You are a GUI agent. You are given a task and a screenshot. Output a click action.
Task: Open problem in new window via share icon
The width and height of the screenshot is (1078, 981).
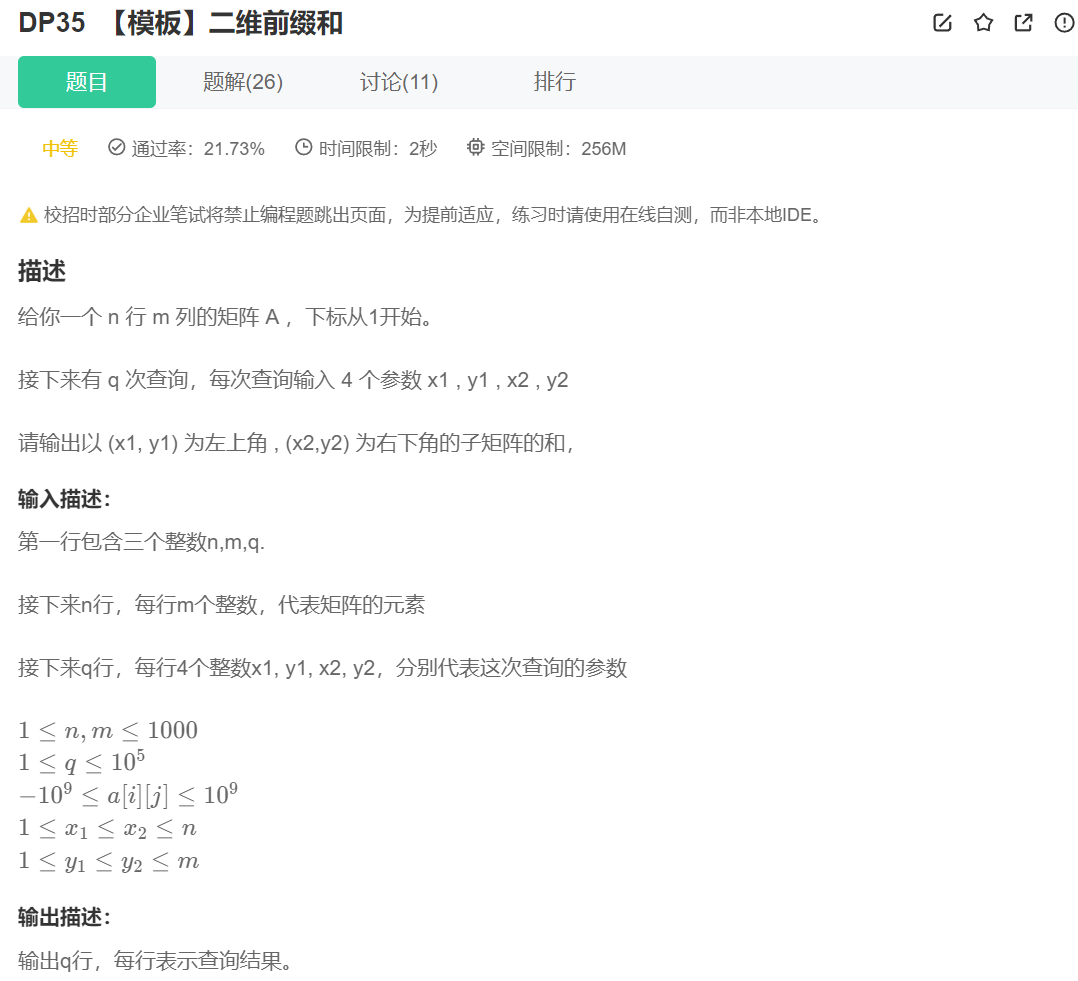pos(1024,23)
